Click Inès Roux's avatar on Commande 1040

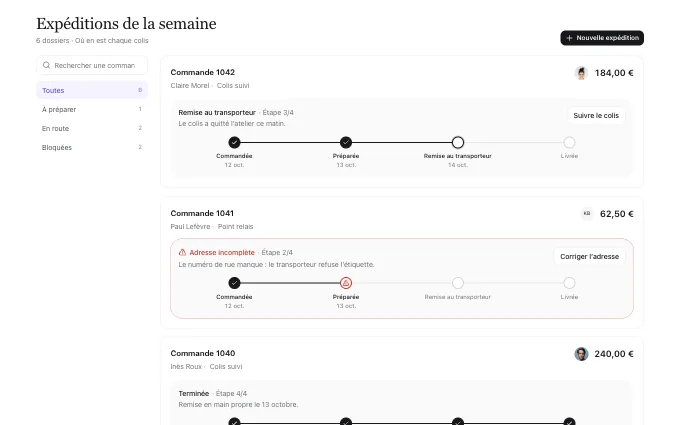click(581, 354)
